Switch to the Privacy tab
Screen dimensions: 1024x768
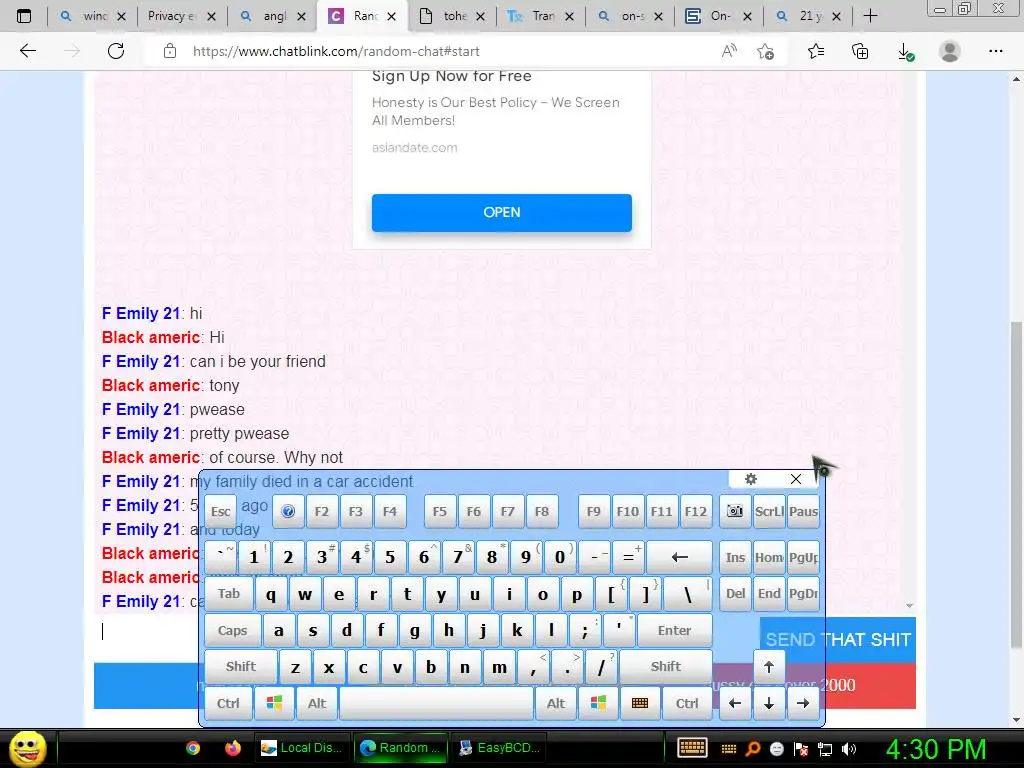pyautogui.click(x=171, y=16)
